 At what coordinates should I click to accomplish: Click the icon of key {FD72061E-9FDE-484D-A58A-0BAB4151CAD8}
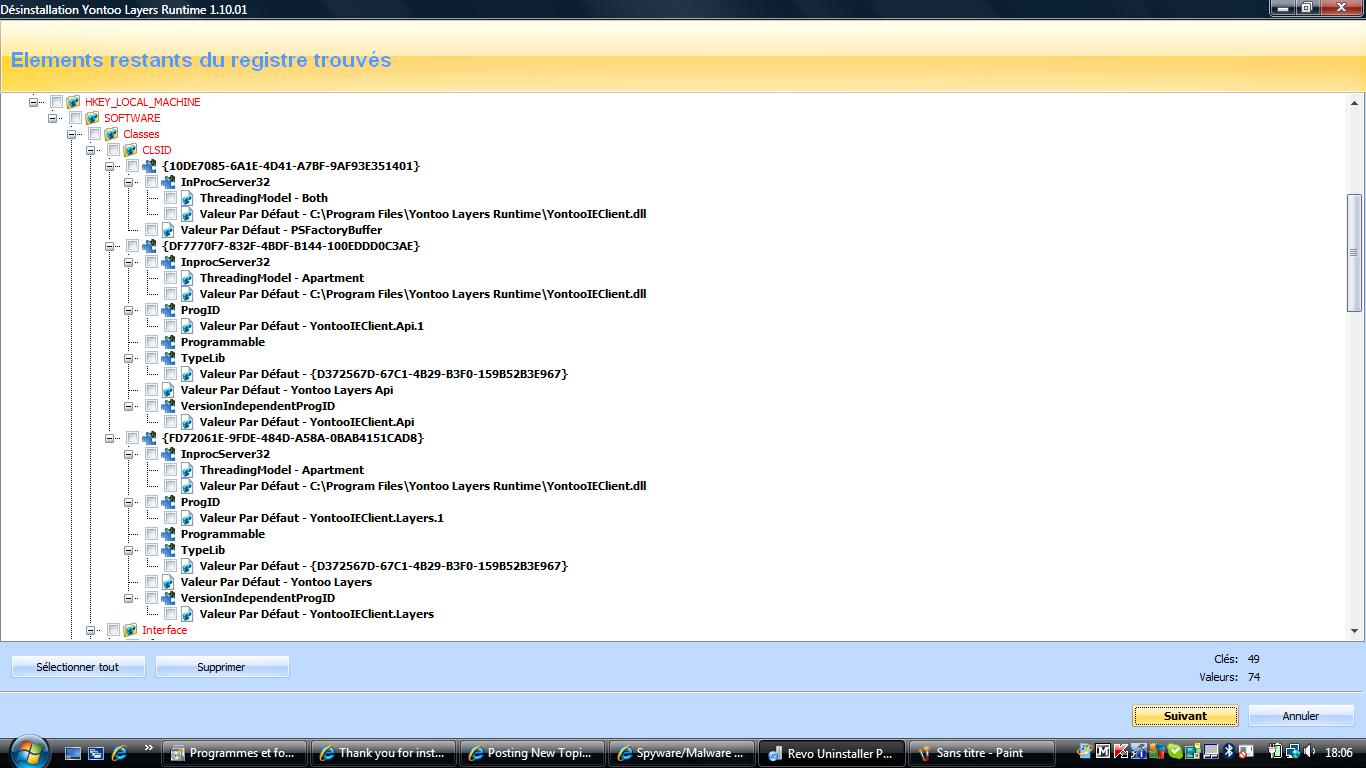(x=149, y=438)
